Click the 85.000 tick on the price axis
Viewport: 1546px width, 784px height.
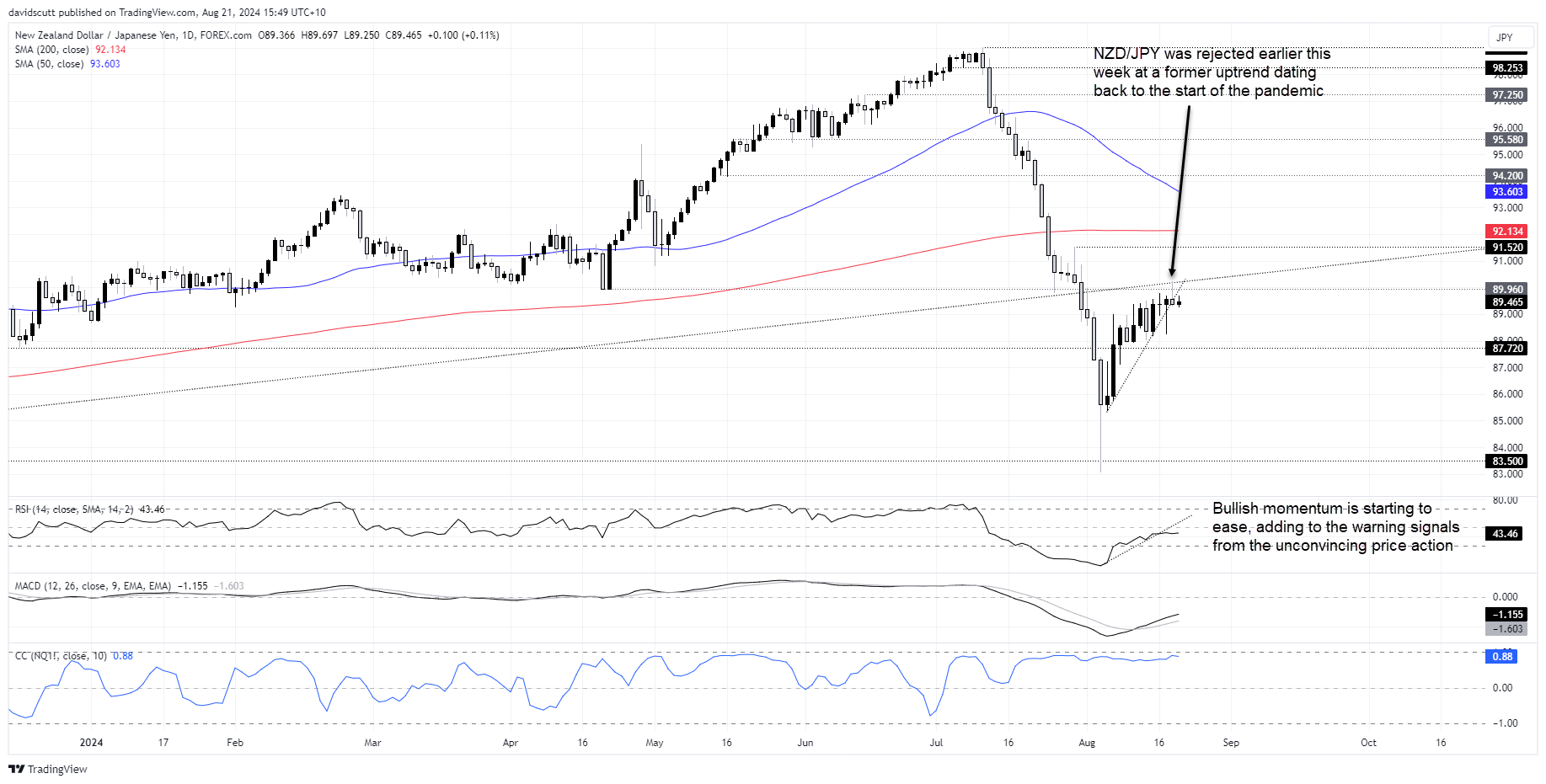(1508, 421)
